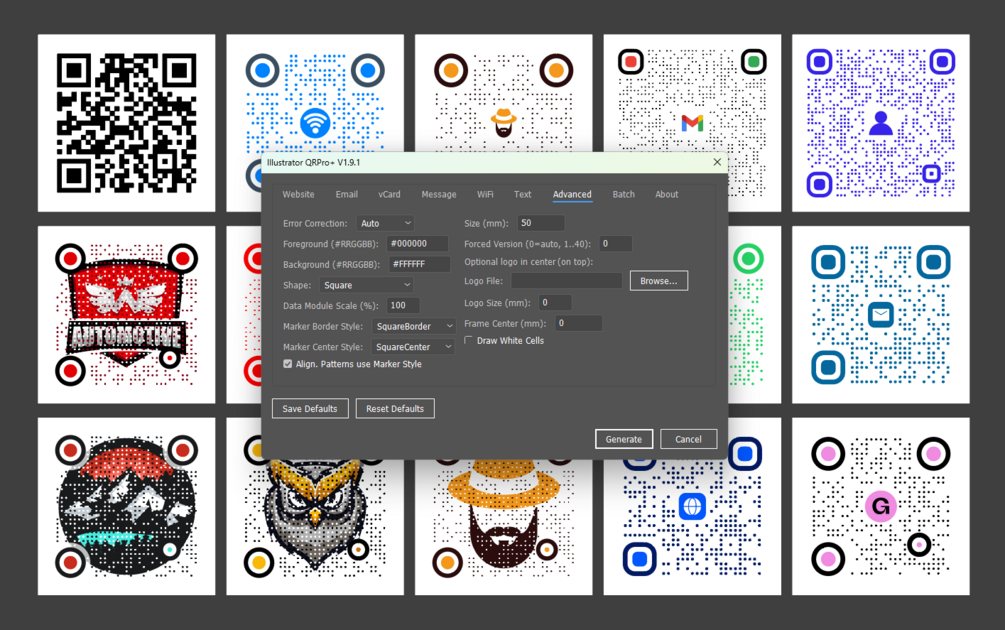Click the purple person silhouette icon
The height and width of the screenshot is (630, 1005).
click(881, 122)
